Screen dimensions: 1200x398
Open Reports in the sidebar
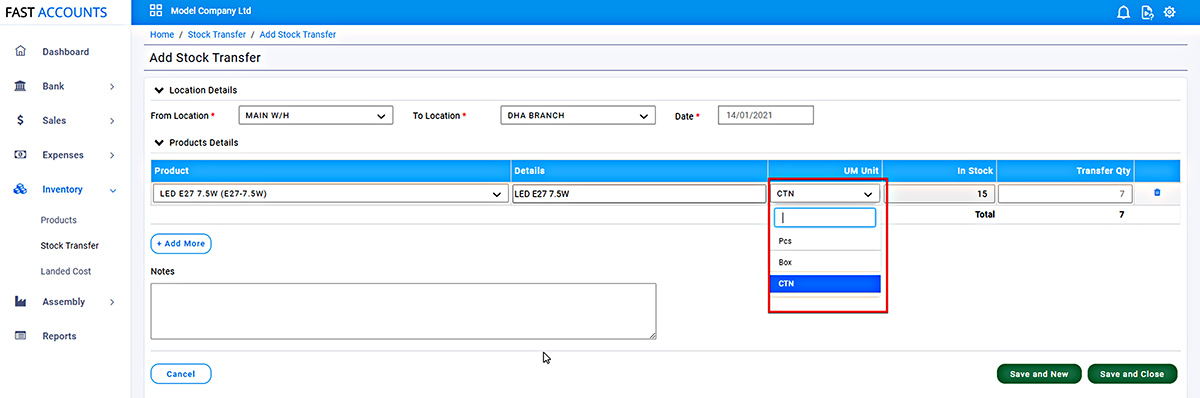tap(59, 336)
